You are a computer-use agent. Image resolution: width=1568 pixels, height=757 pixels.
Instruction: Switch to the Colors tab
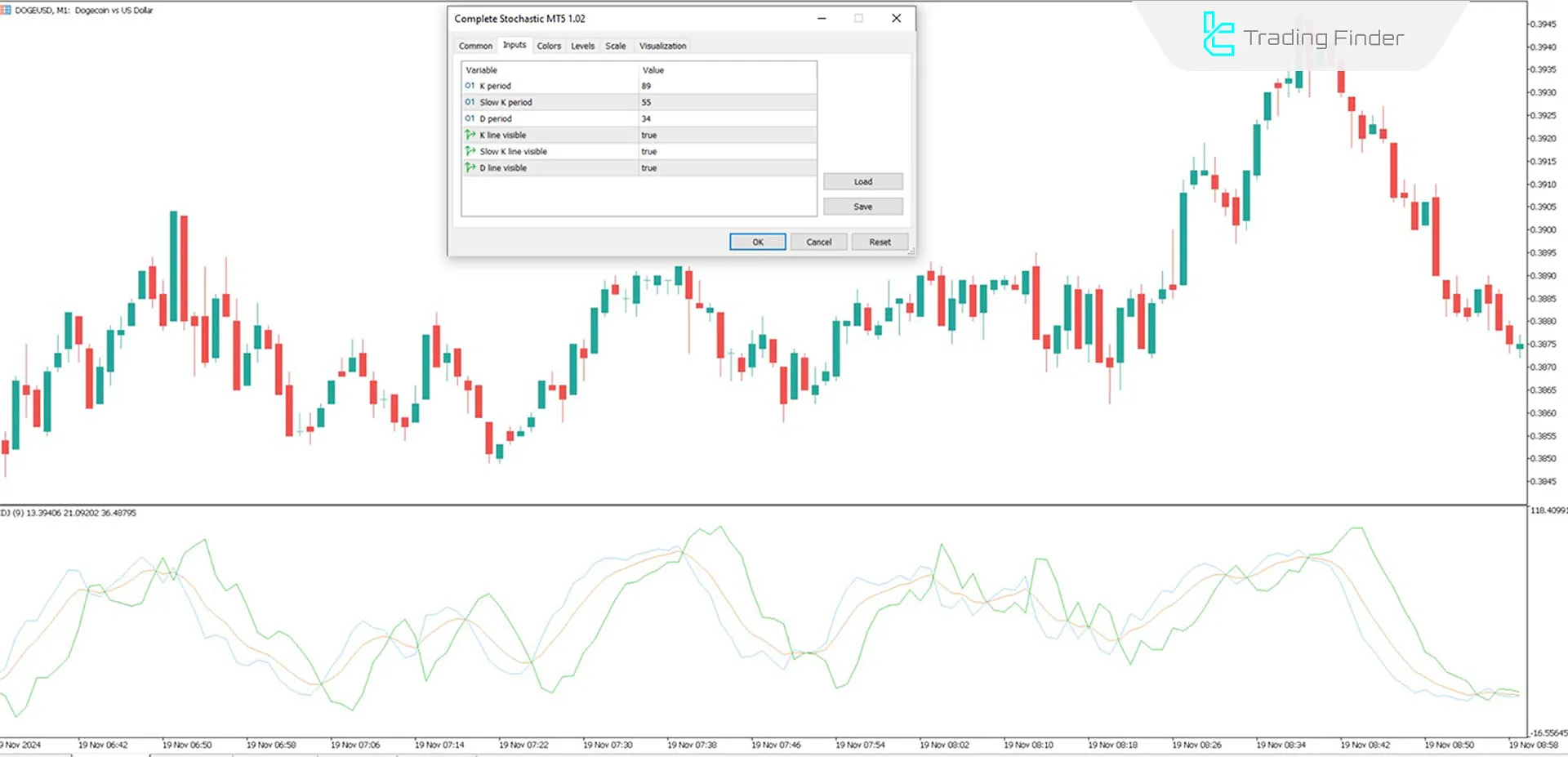[549, 46]
